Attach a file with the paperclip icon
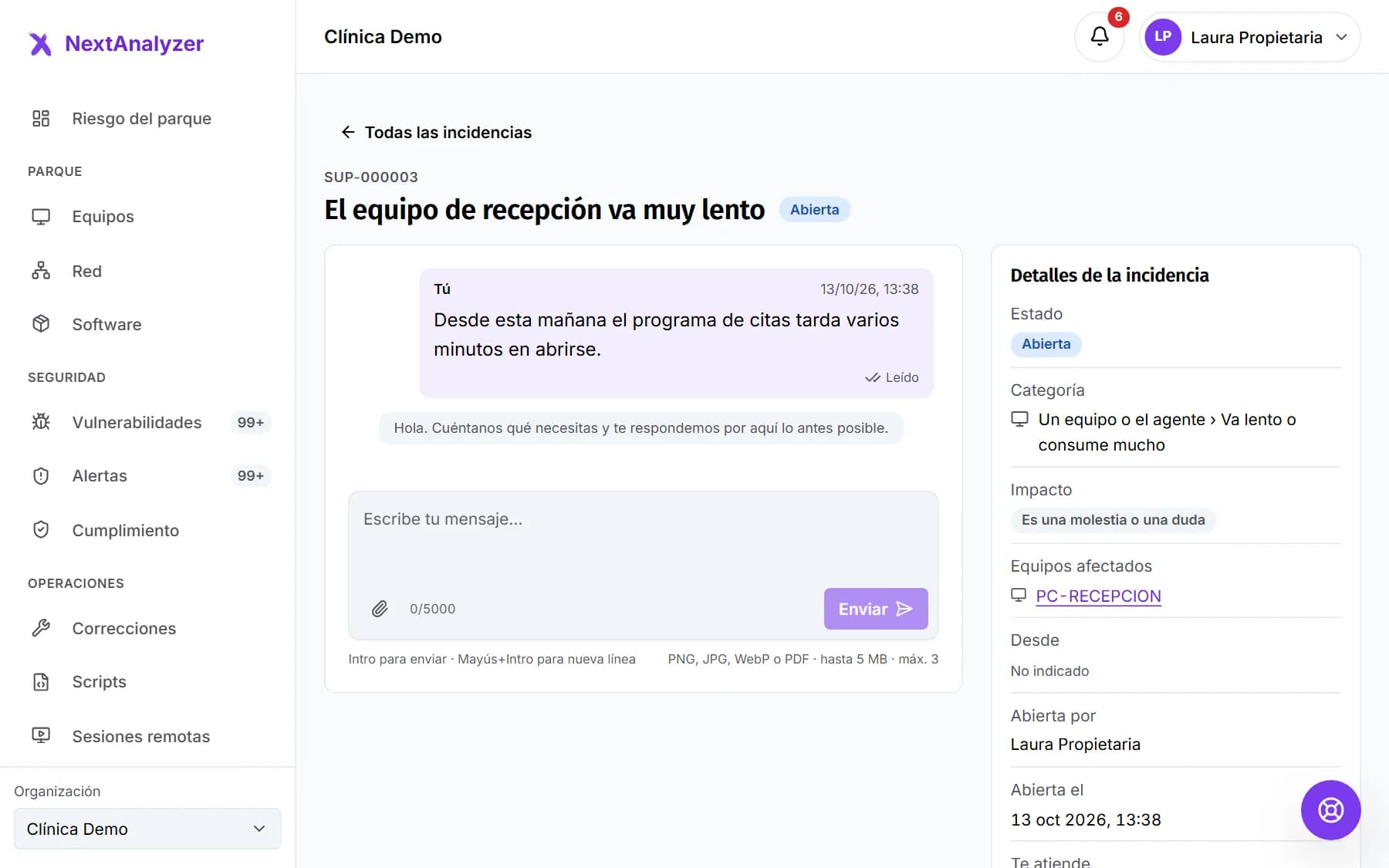Viewport: 1389px width, 868px height. pos(380,609)
